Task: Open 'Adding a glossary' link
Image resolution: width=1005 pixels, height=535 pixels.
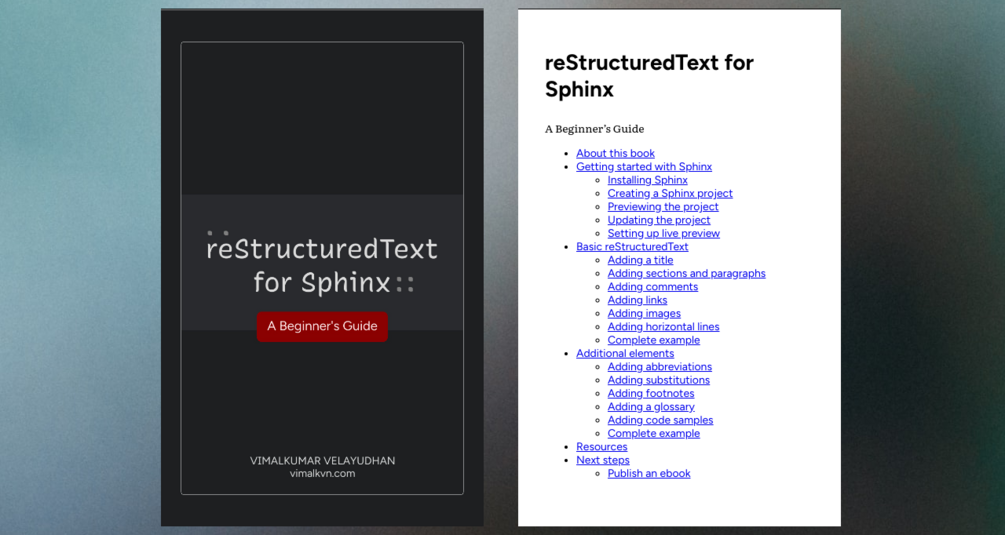Action: (651, 407)
